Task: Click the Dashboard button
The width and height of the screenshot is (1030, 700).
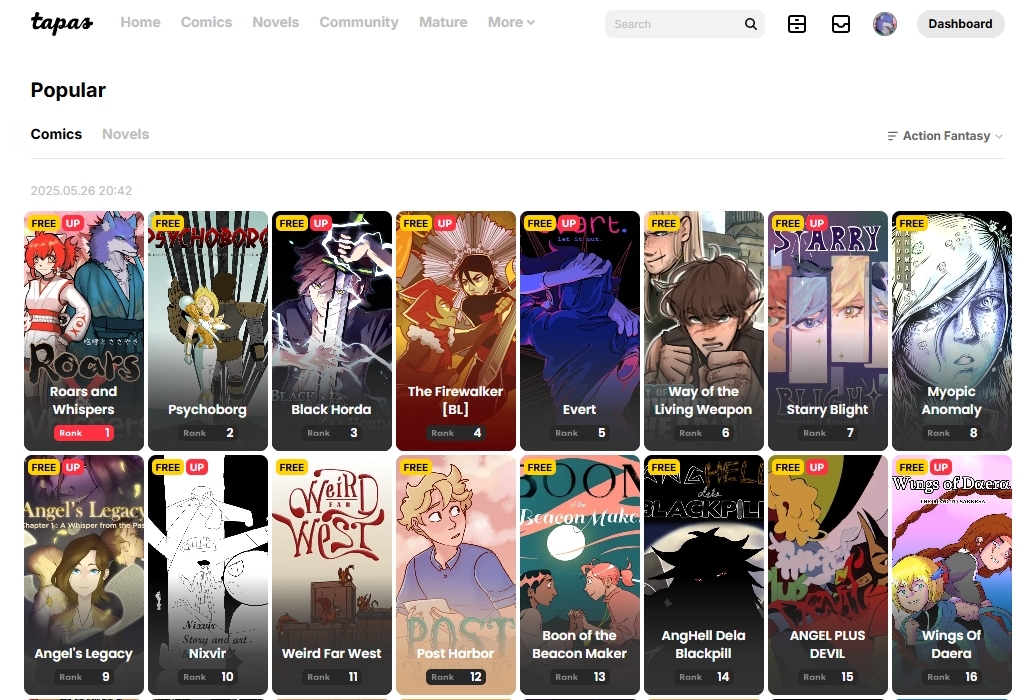Action: [x=960, y=24]
